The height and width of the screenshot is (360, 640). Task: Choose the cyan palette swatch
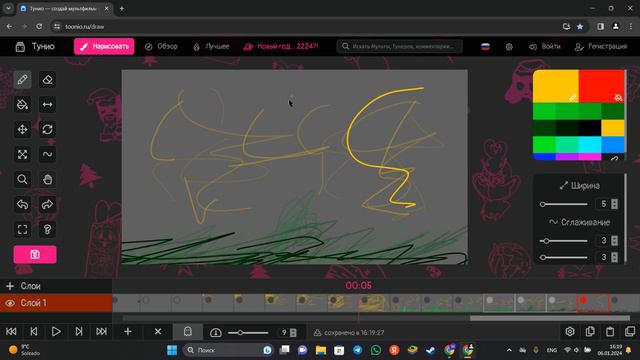590,144
